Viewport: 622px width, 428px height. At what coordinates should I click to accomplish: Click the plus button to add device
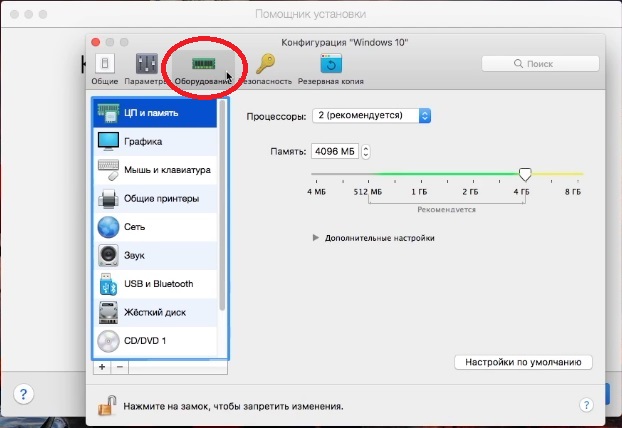pos(101,367)
